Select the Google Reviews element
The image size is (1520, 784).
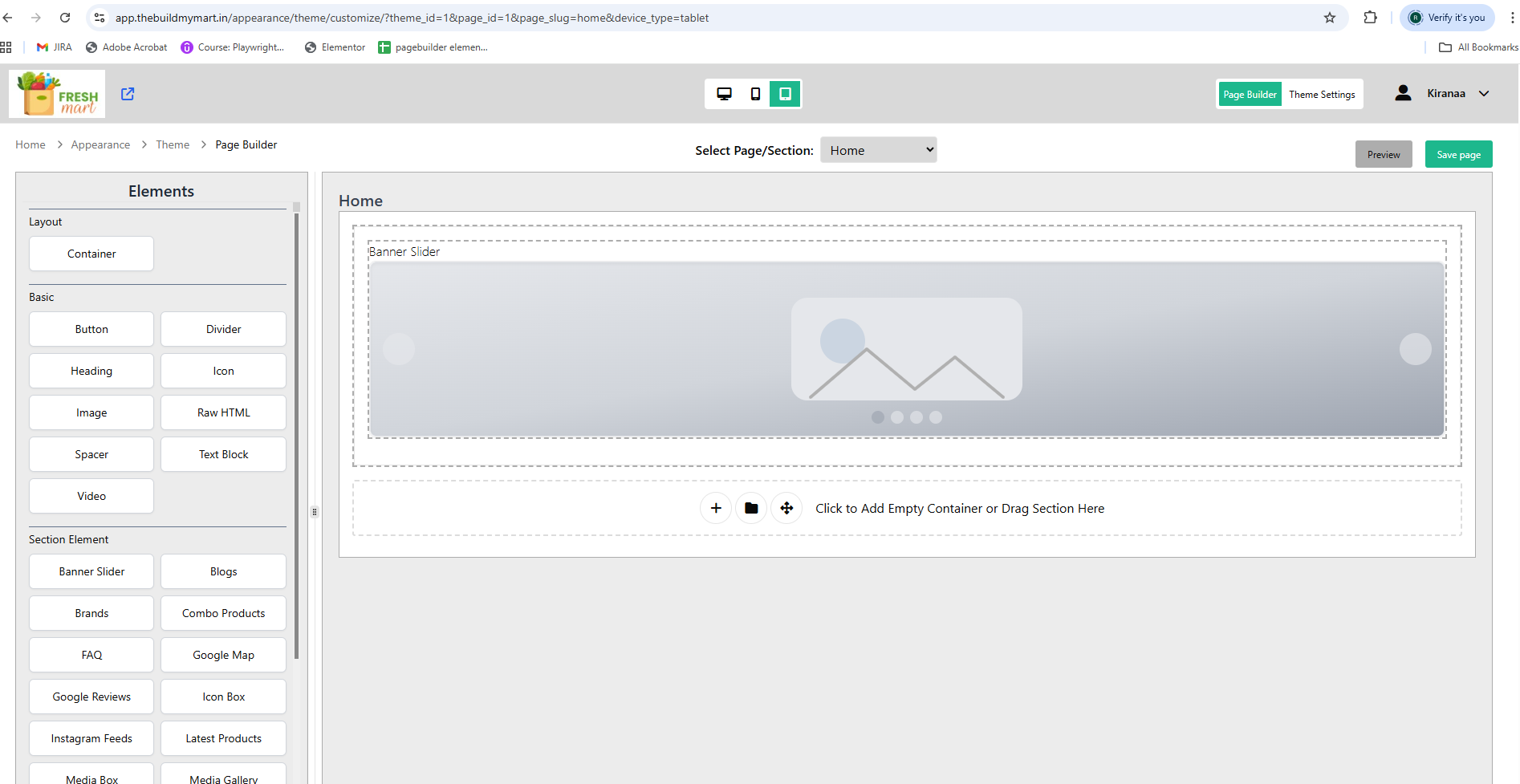click(91, 697)
